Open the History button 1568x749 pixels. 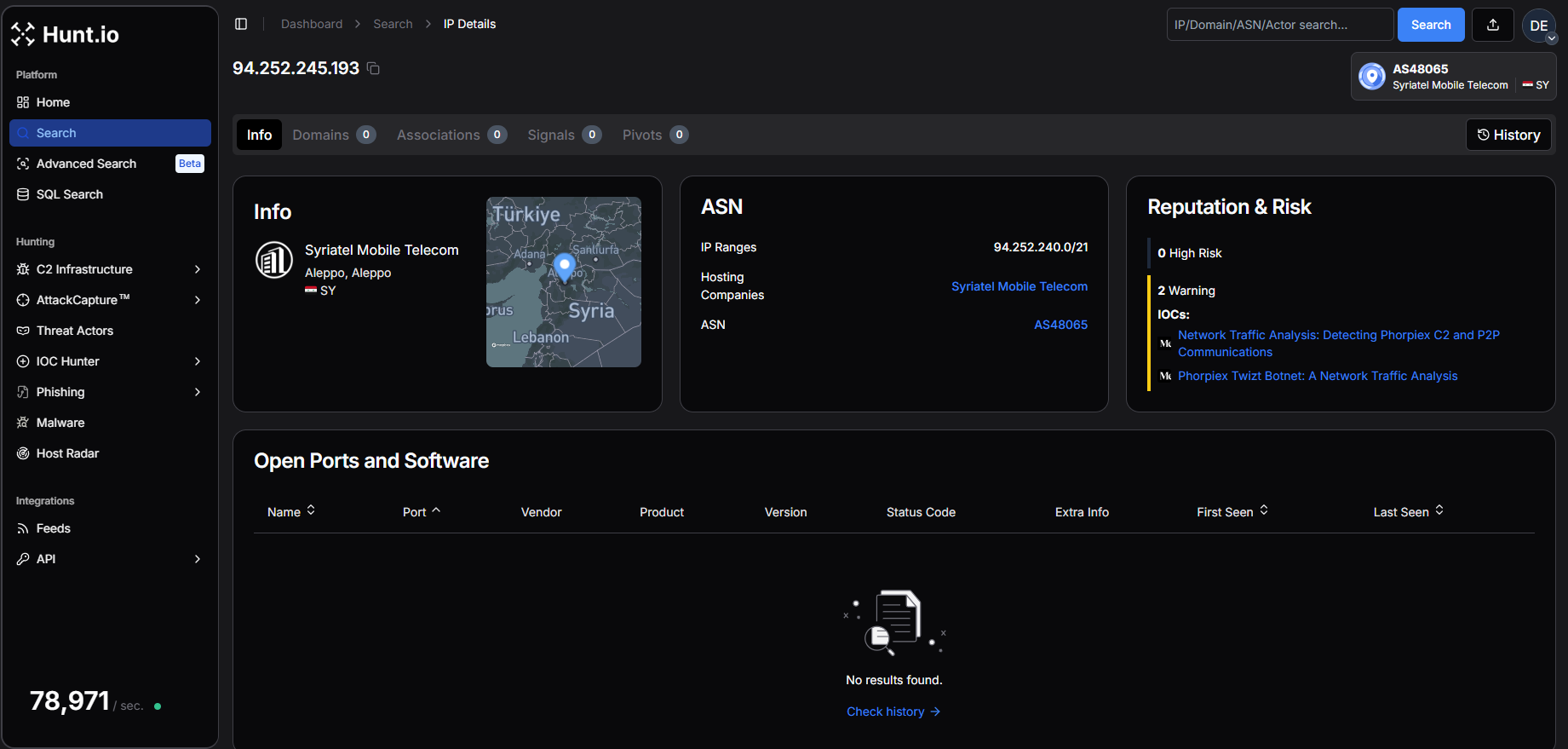pyautogui.click(x=1508, y=135)
